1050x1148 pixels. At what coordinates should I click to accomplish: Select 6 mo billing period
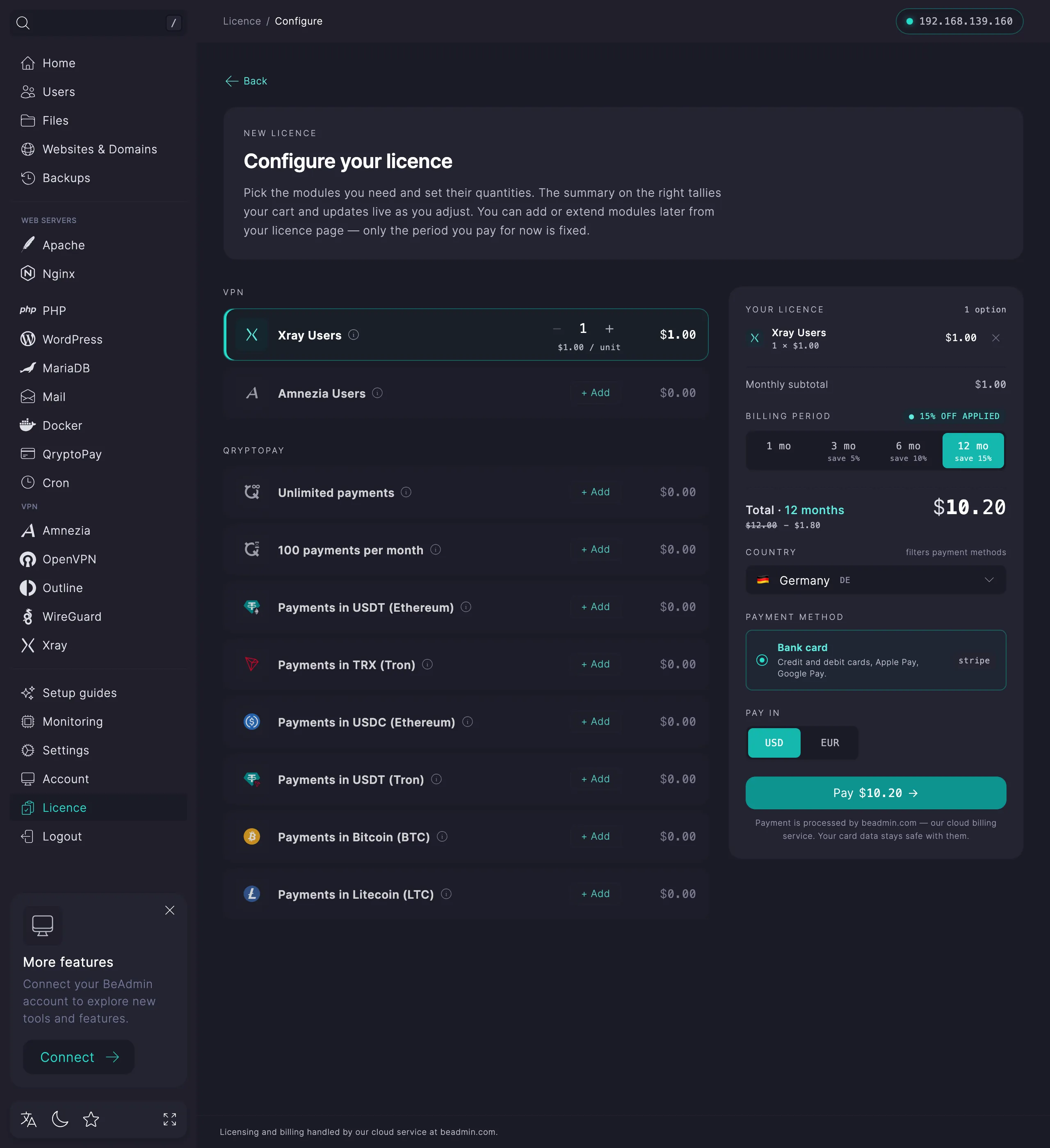[908, 451]
